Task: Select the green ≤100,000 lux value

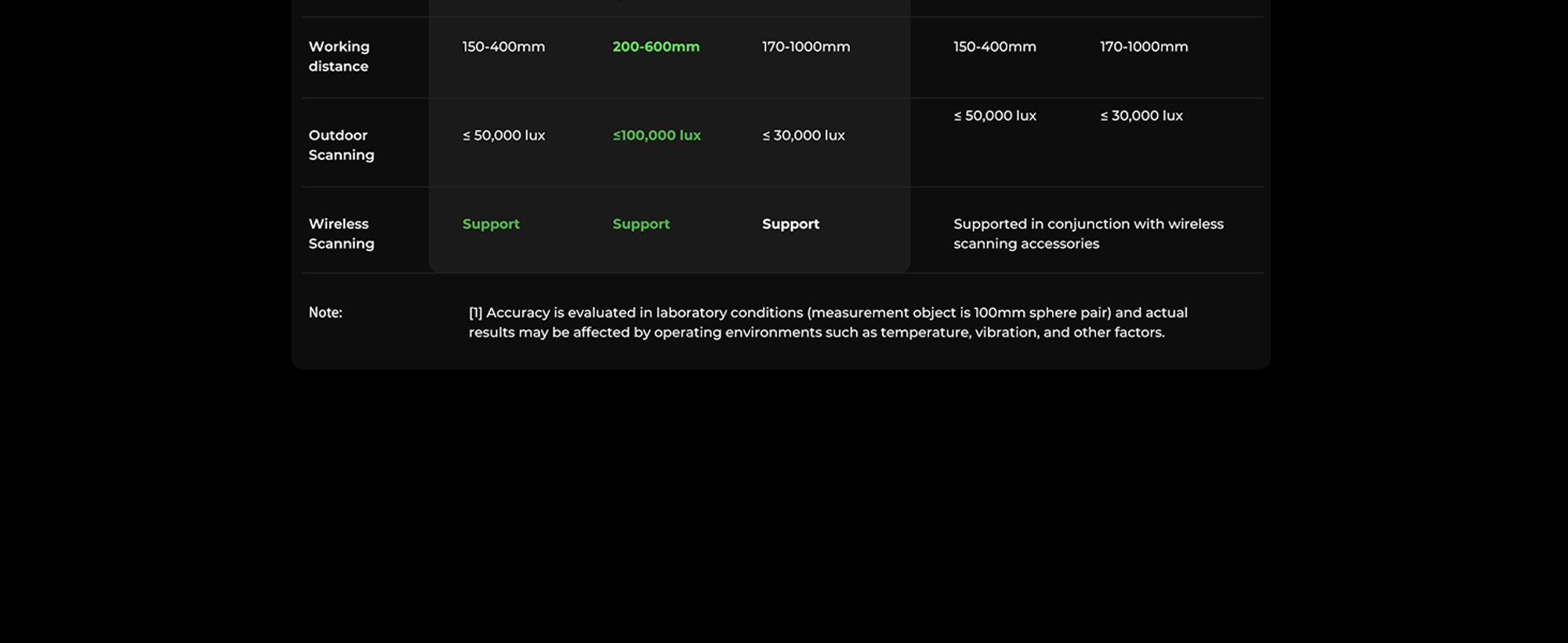Action: pyautogui.click(x=657, y=136)
